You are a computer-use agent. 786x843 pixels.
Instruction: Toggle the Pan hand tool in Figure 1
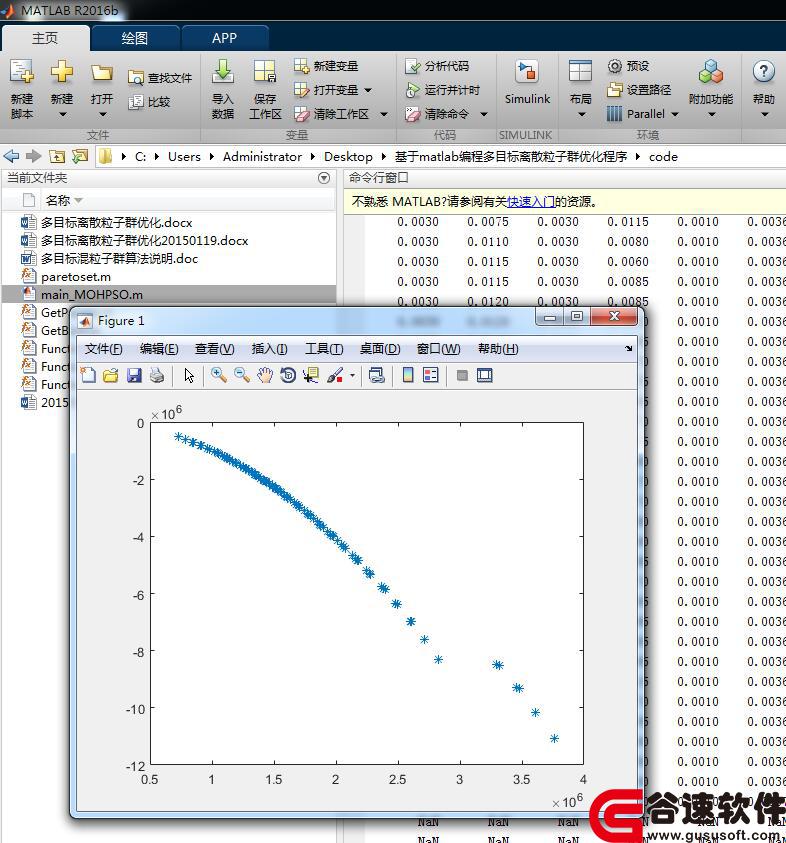(265, 375)
